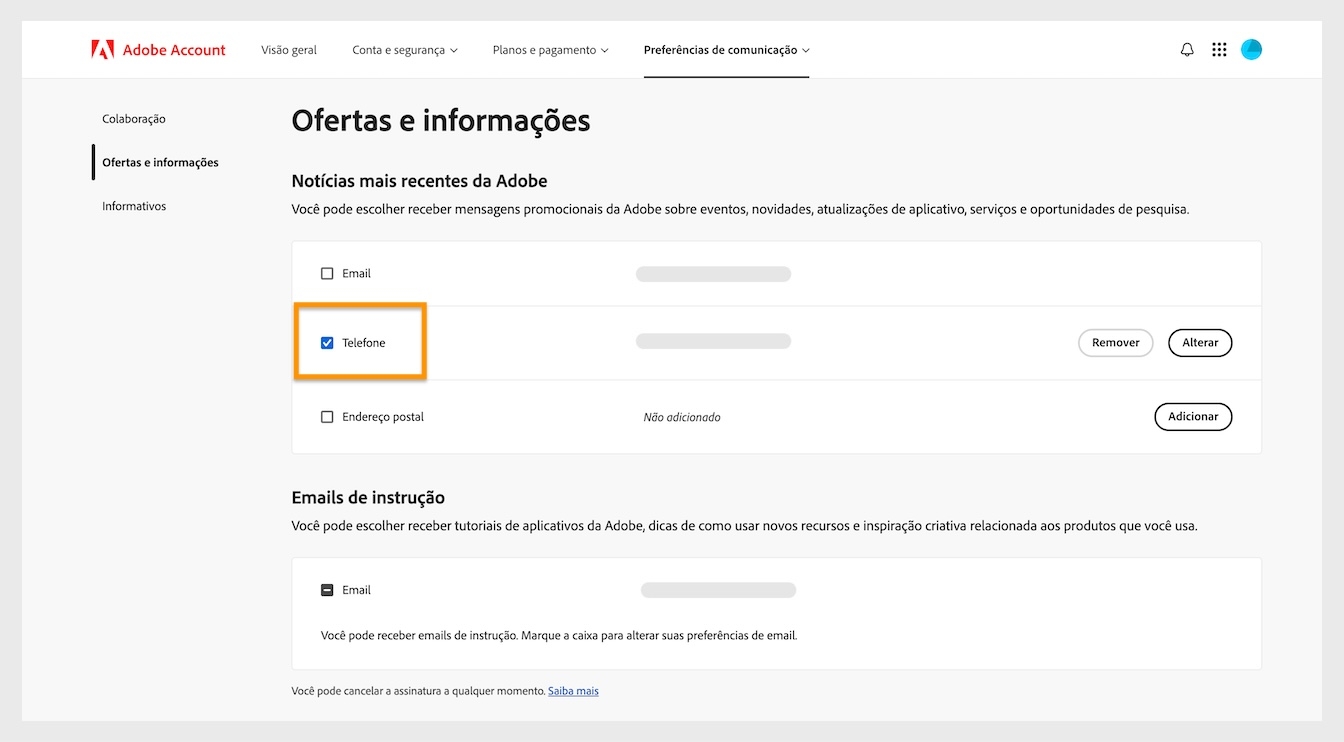Switch to the Visão geral tab

tap(288, 48)
